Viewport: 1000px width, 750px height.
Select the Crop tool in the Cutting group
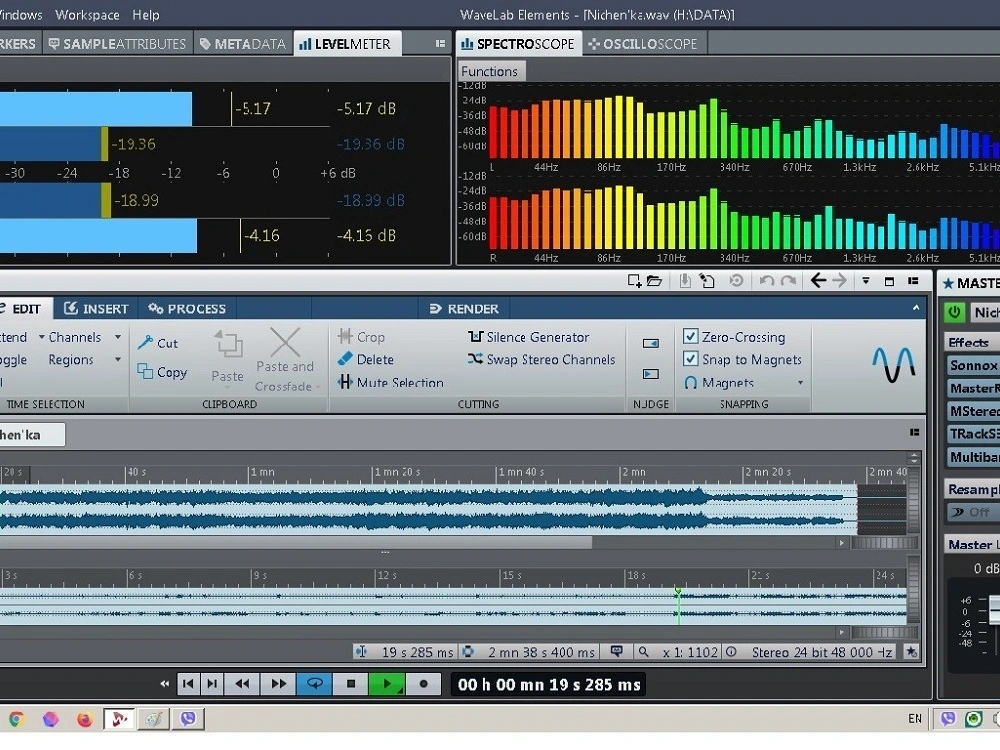click(x=363, y=336)
